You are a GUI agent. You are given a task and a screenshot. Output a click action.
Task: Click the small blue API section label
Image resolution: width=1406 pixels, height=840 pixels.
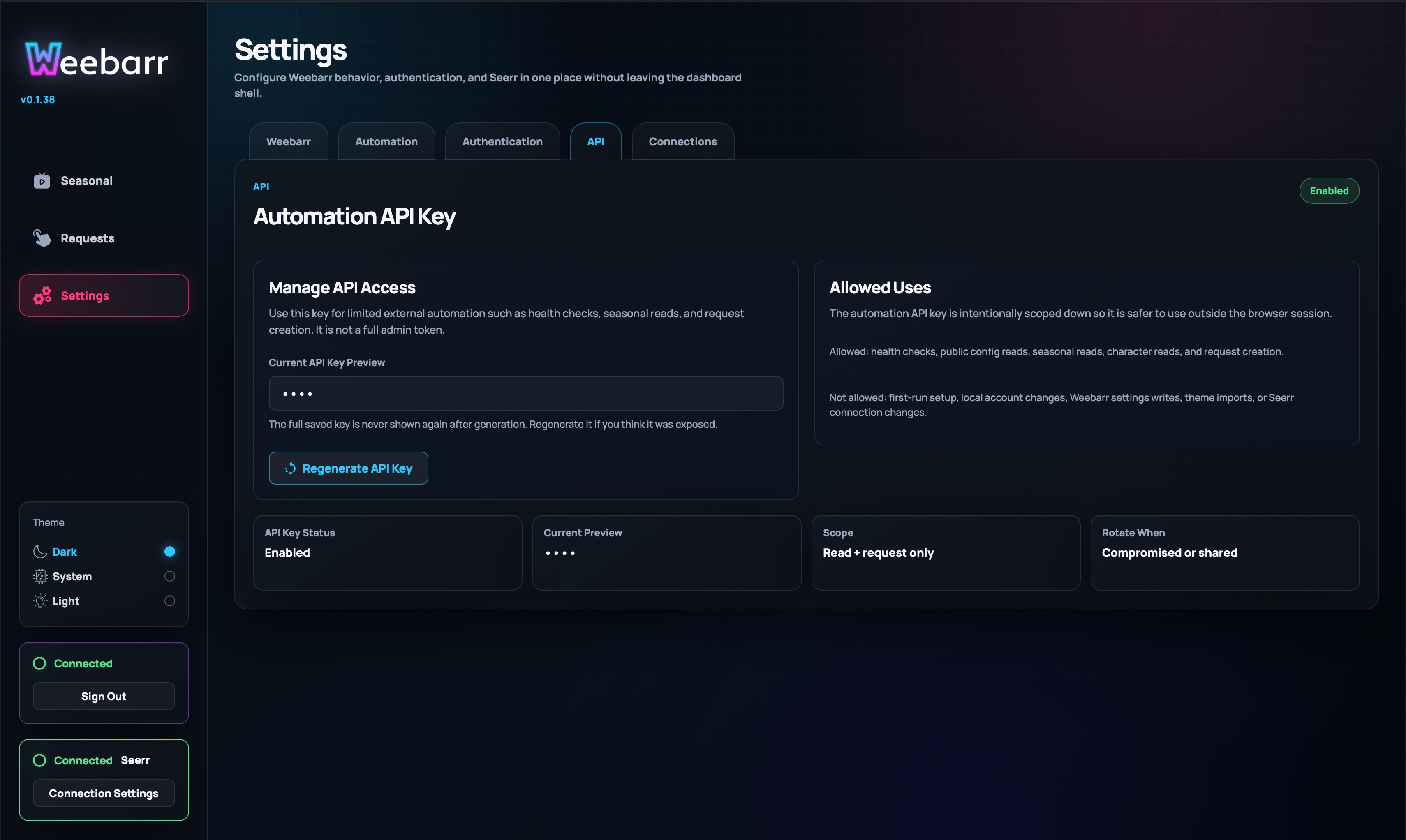click(261, 187)
